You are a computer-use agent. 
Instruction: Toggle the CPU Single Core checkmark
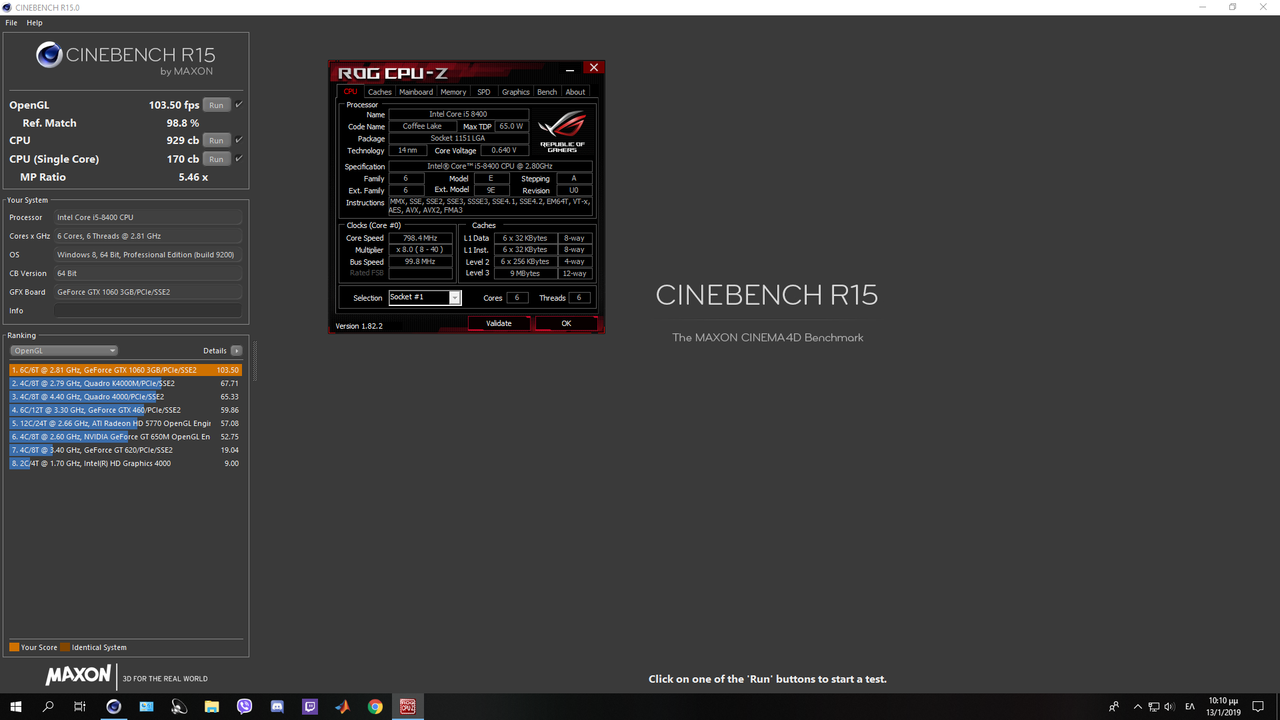pyautogui.click(x=239, y=158)
